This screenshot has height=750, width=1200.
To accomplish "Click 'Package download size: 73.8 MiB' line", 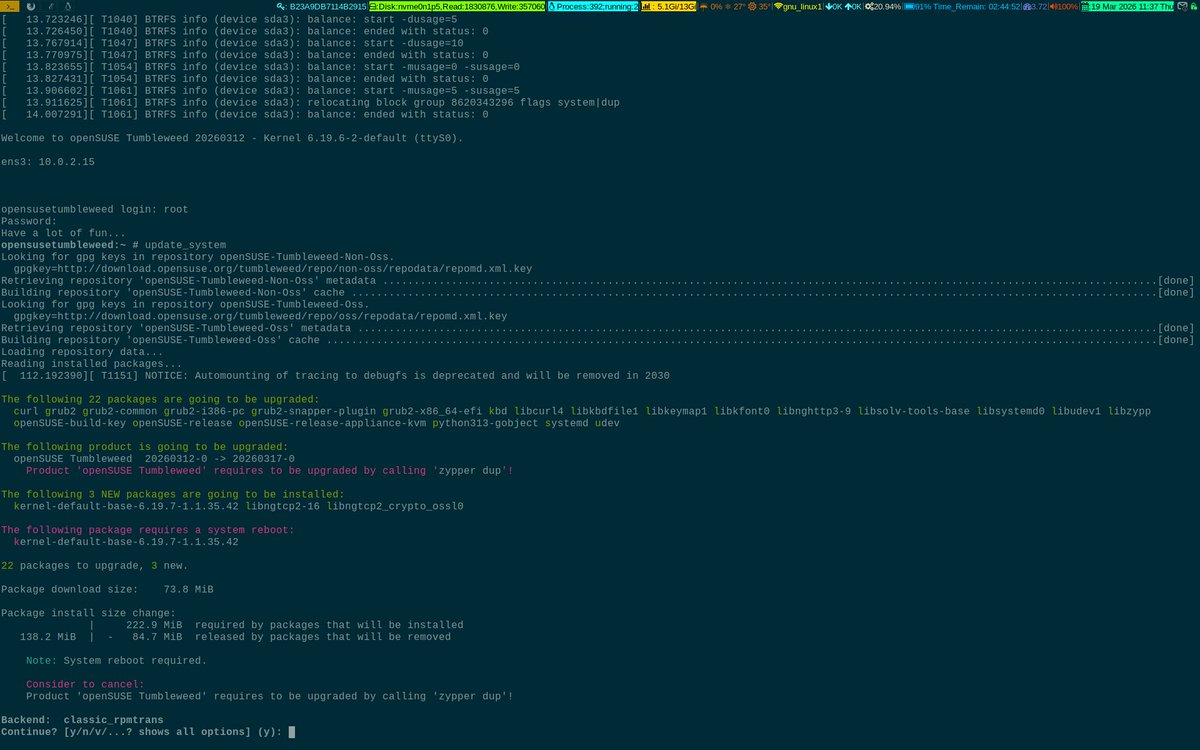I will (x=107, y=589).
